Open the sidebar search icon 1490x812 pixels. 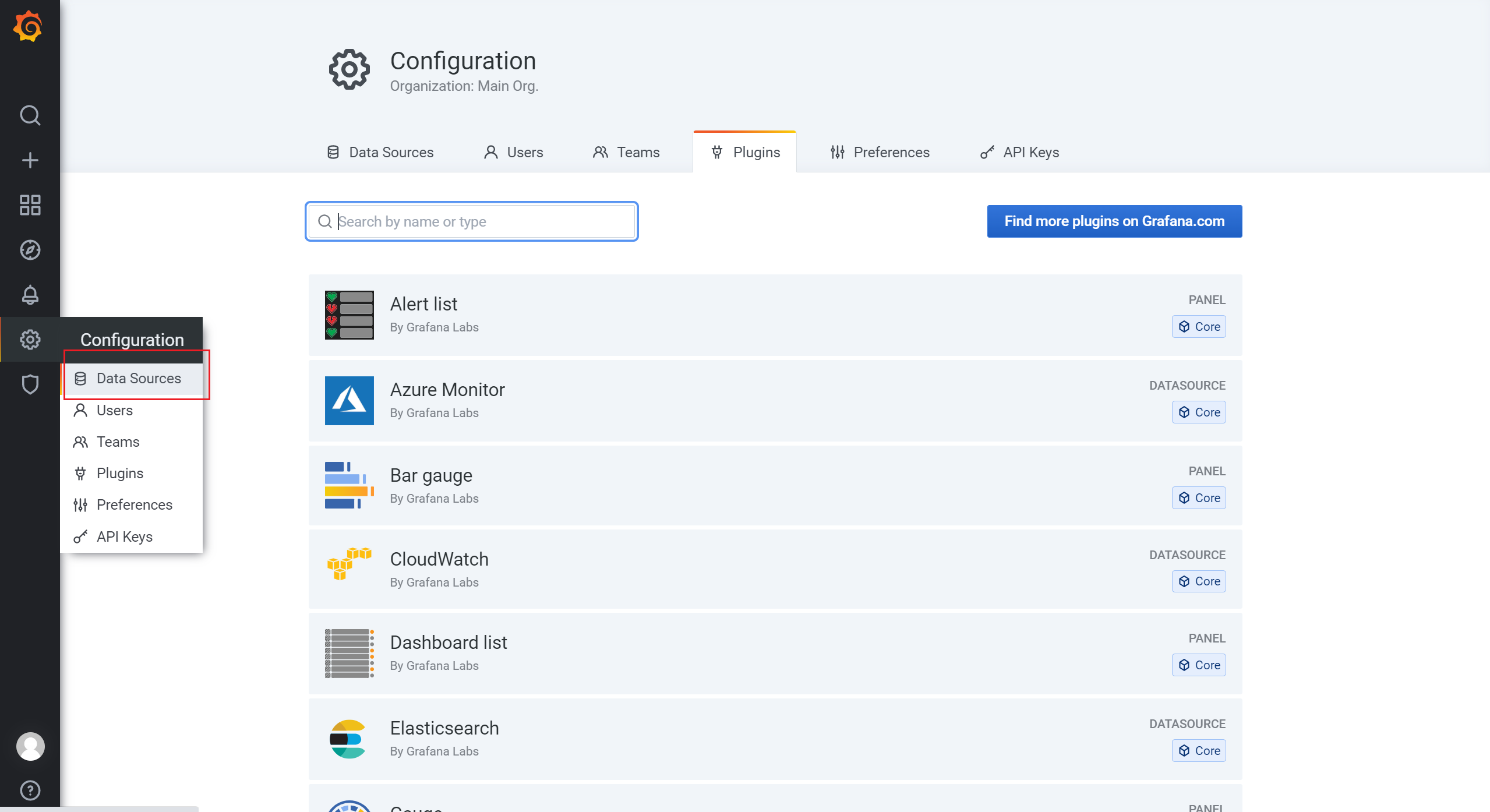click(x=30, y=115)
